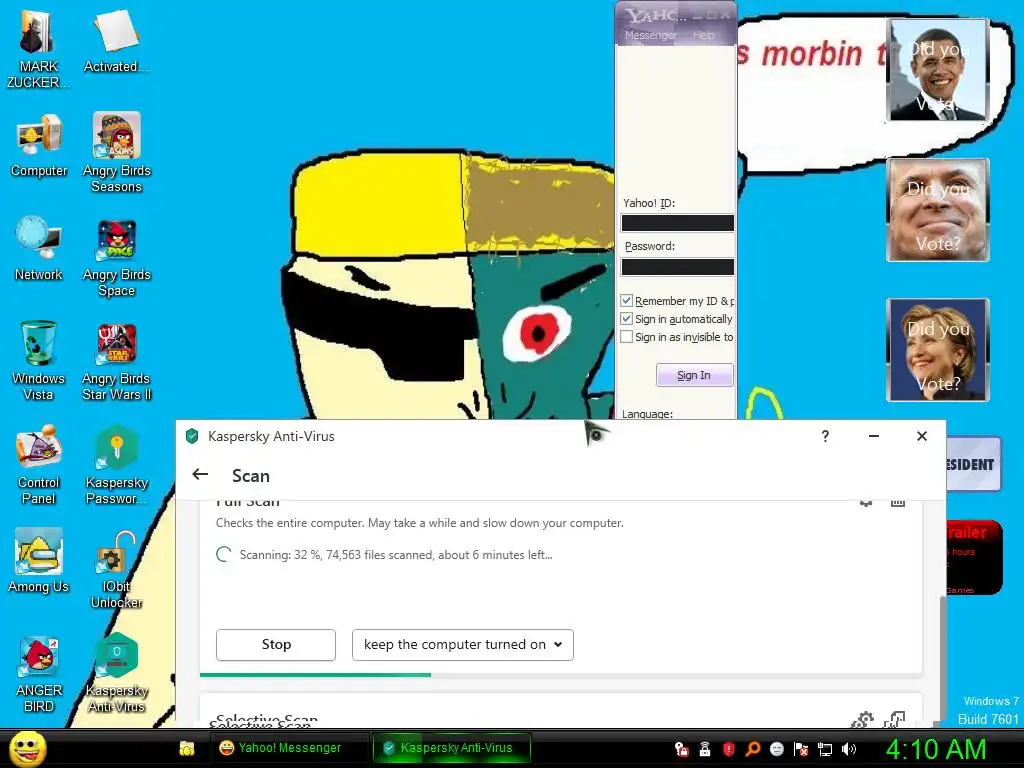Screen dimensions: 1024x768
Task: Click the network connection tray icon
Action: click(825, 749)
